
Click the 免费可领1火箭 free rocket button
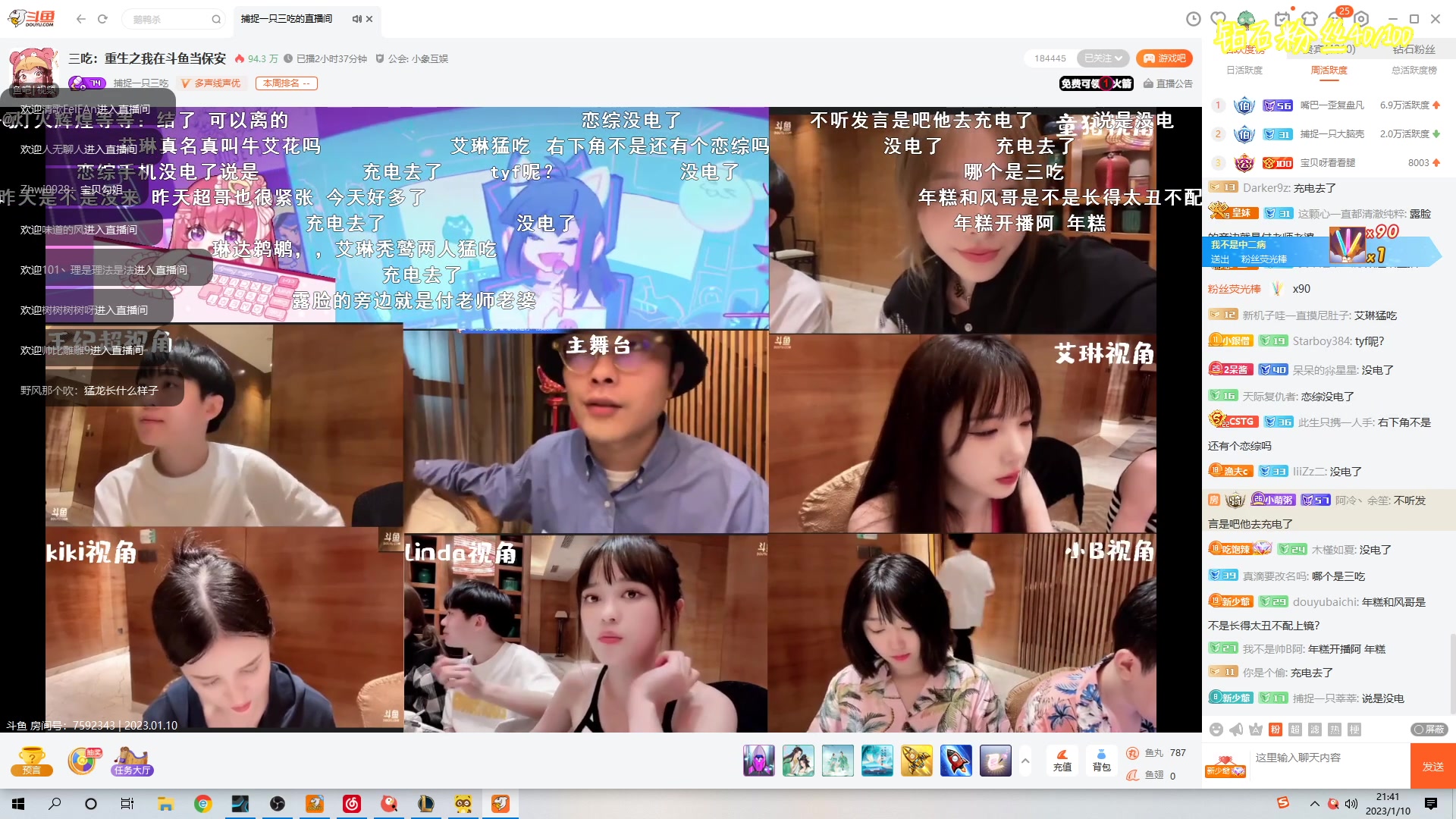[1095, 84]
